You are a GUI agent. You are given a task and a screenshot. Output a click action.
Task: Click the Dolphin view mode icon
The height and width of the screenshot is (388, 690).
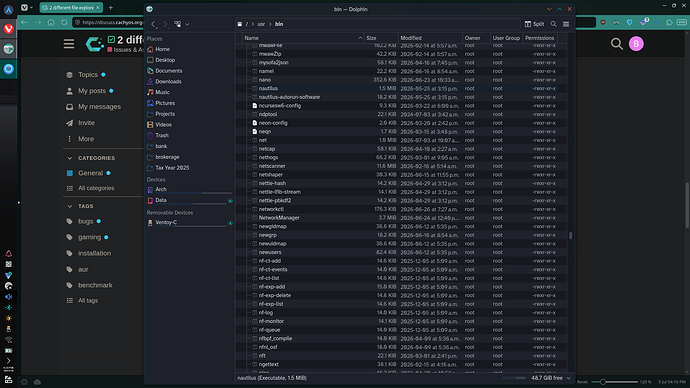177,24
